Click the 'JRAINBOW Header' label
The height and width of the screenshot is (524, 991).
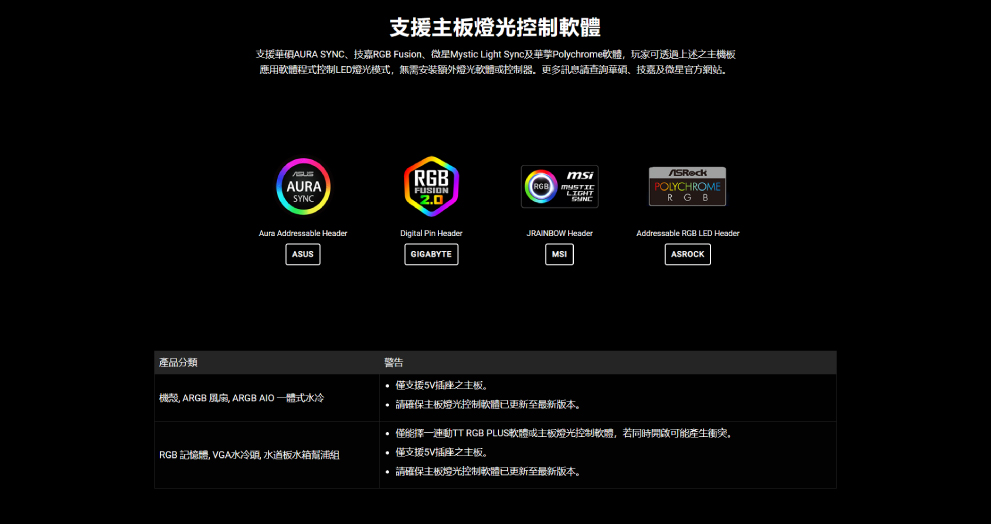click(559, 233)
